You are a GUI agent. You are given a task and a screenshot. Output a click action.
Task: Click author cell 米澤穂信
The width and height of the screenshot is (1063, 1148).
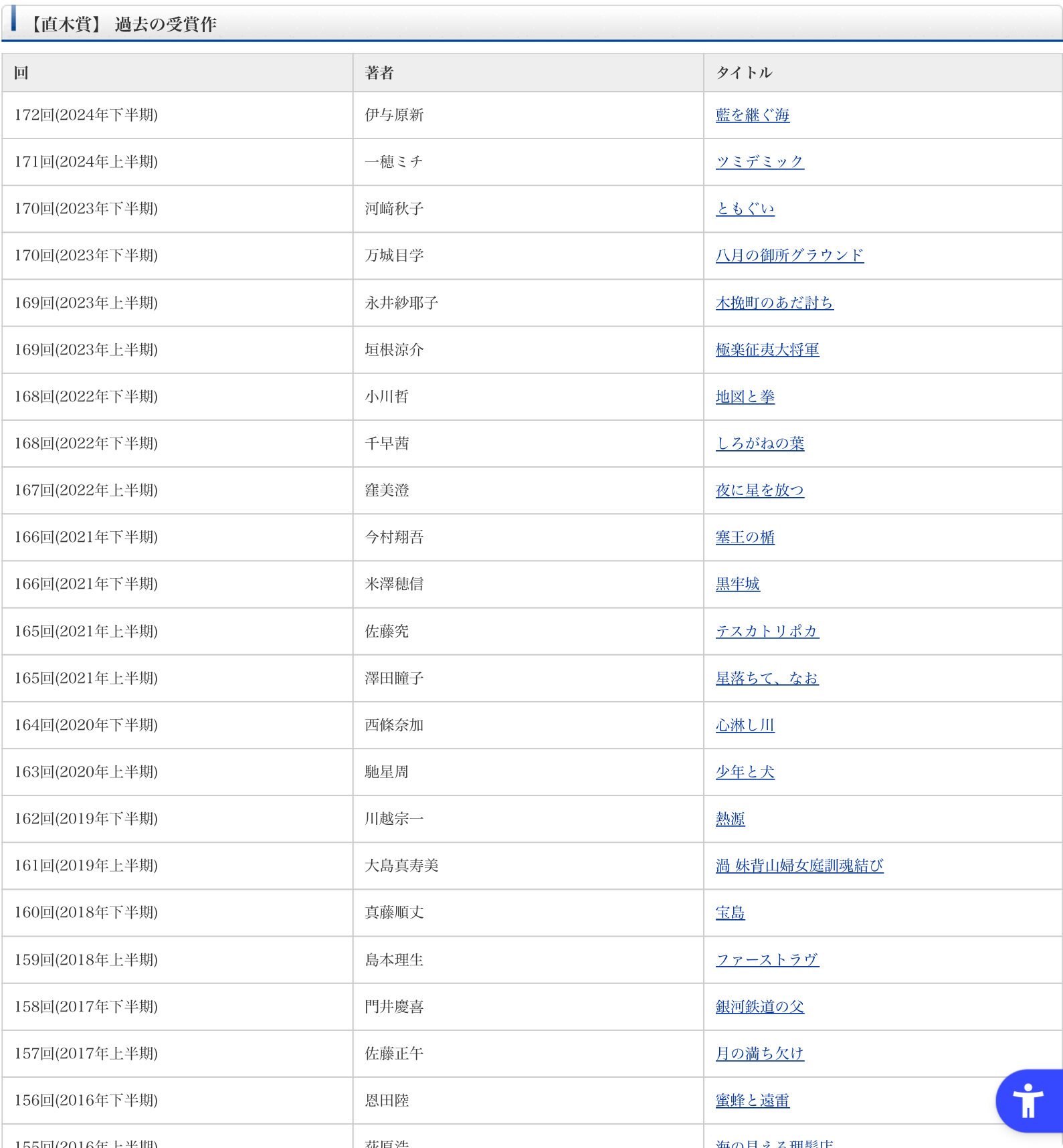[528, 584]
